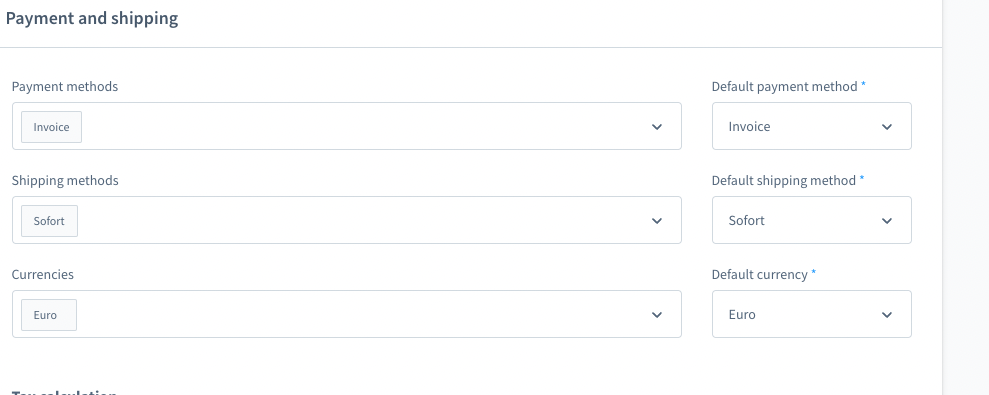Click chevron arrow in Currencies field
989x395 pixels.
657,315
